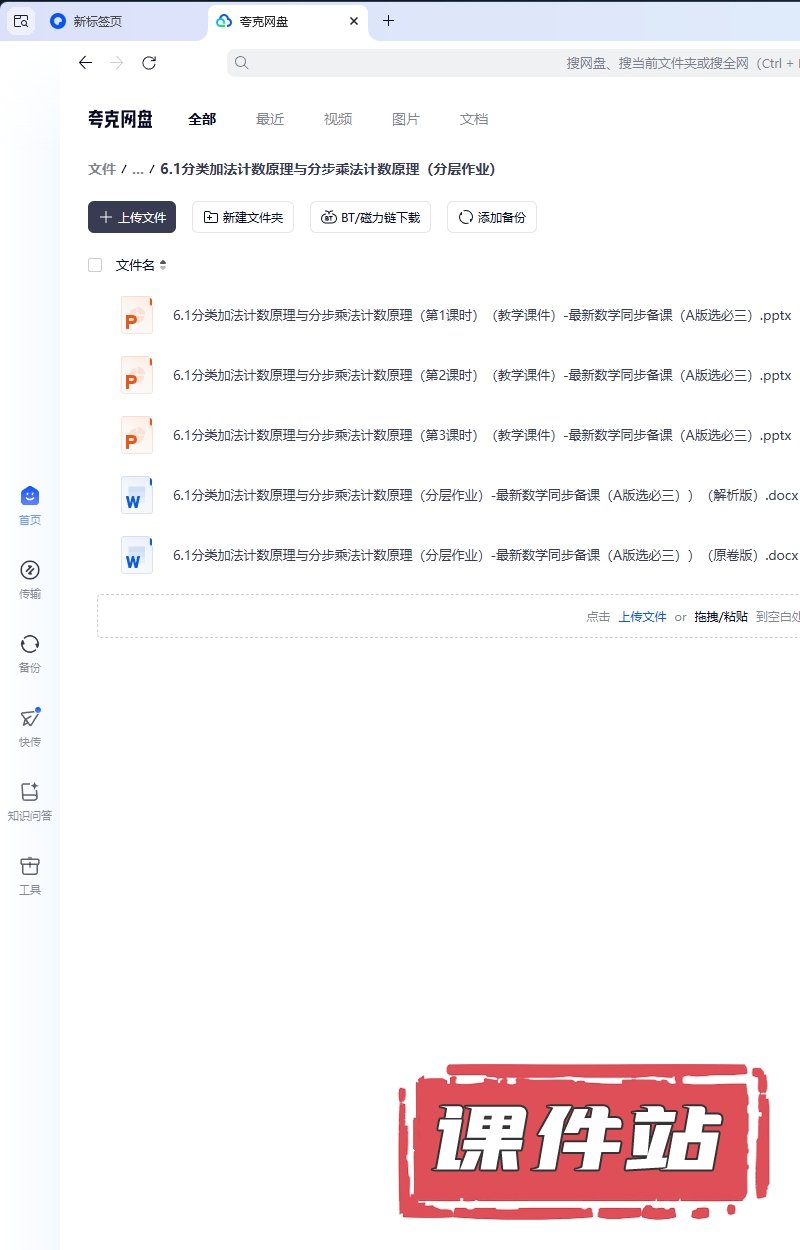The height and width of the screenshot is (1250, 800).
Task: Open the 第1课时 教学课件 pptx file
Action: point(482,315)
